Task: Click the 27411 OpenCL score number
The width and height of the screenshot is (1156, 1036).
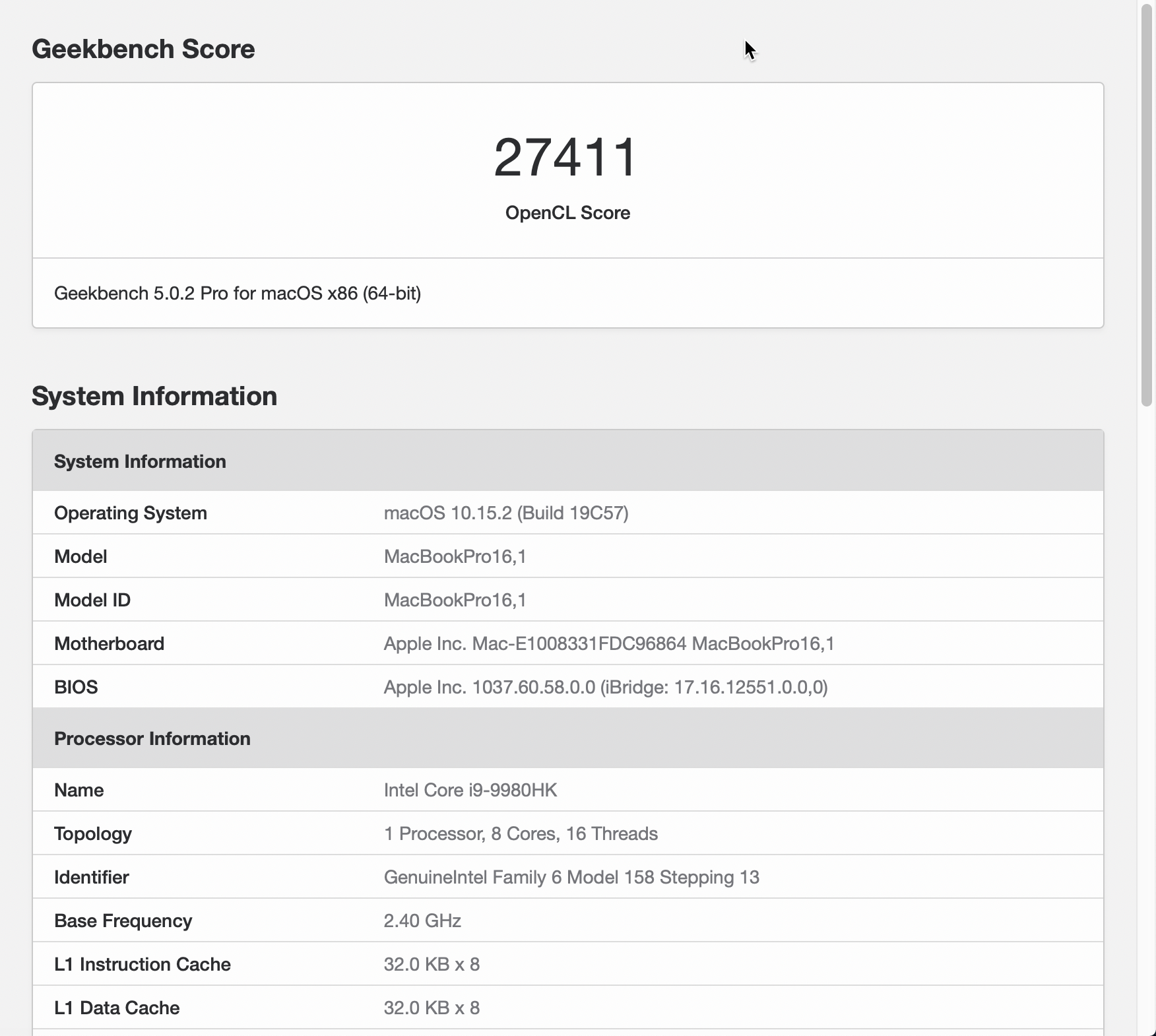Action: (566, 157)
